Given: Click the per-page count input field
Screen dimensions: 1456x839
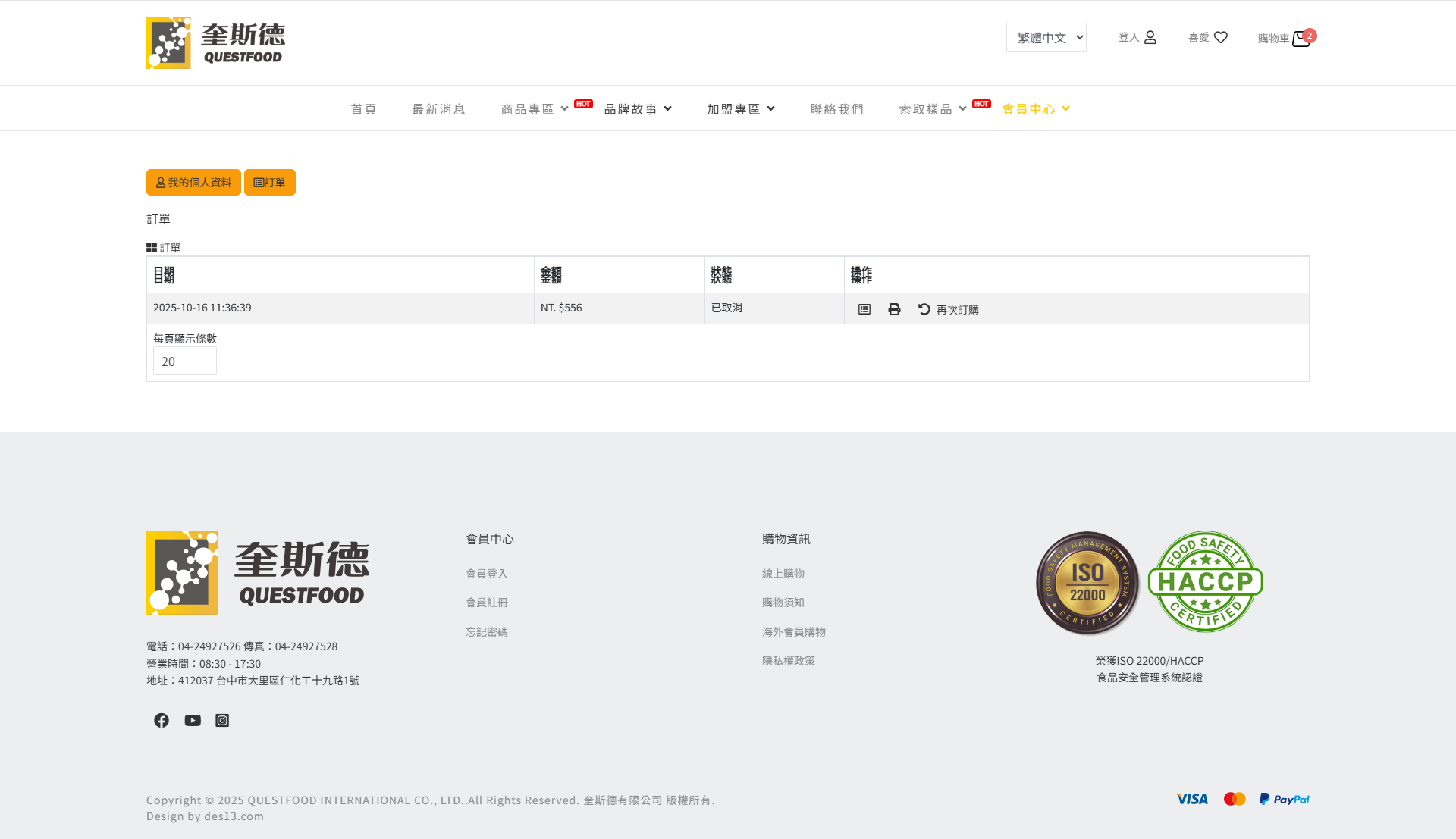Looking at the screenshot, I should tap(184, 362).
